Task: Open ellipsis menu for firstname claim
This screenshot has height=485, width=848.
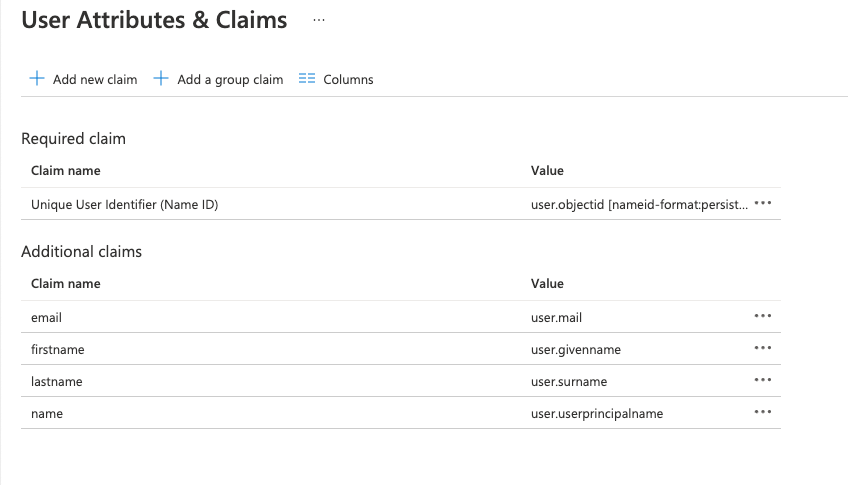Action: [763, 348]
